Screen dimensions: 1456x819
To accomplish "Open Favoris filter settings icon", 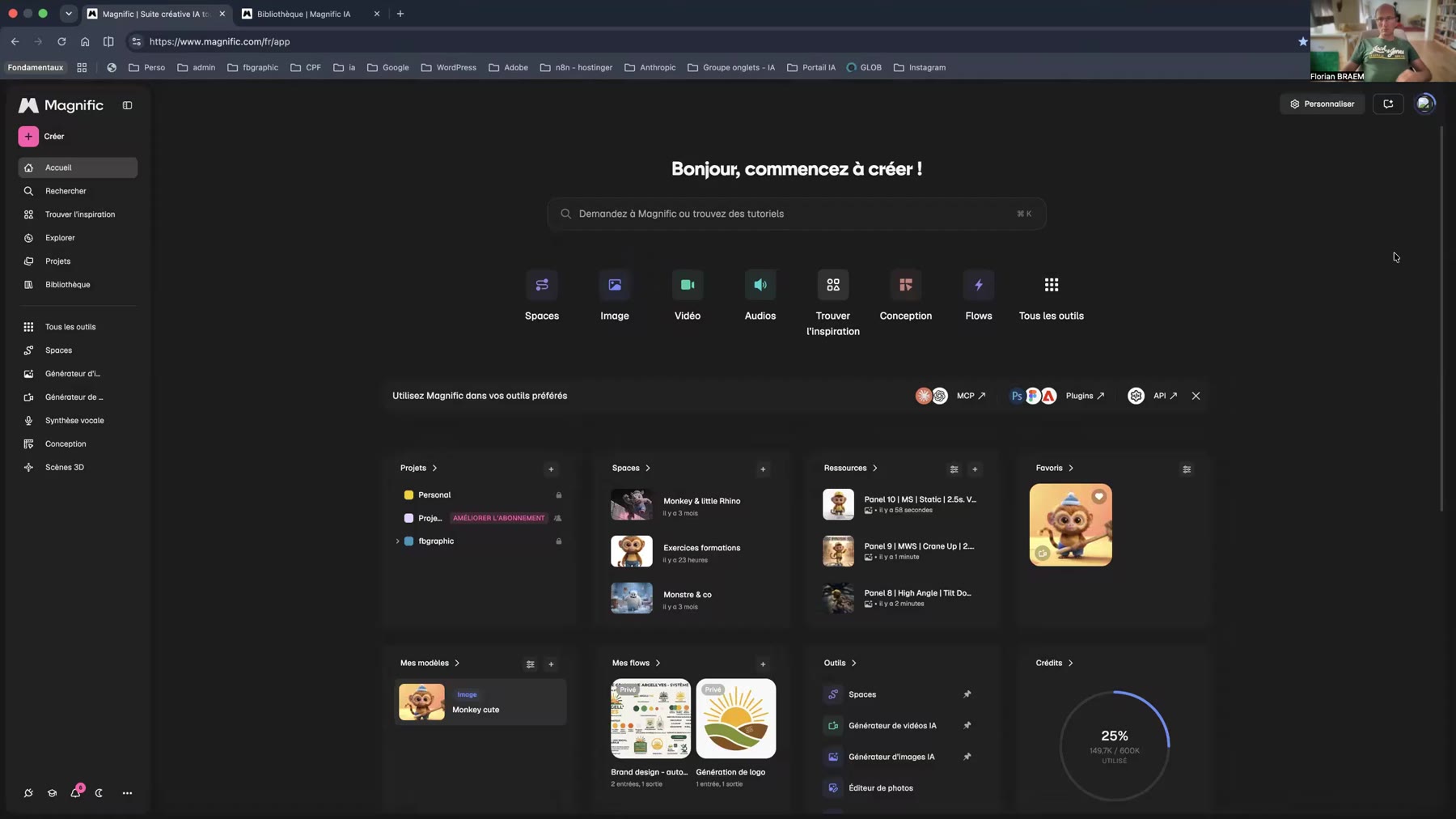I will tap(1187, 469).
